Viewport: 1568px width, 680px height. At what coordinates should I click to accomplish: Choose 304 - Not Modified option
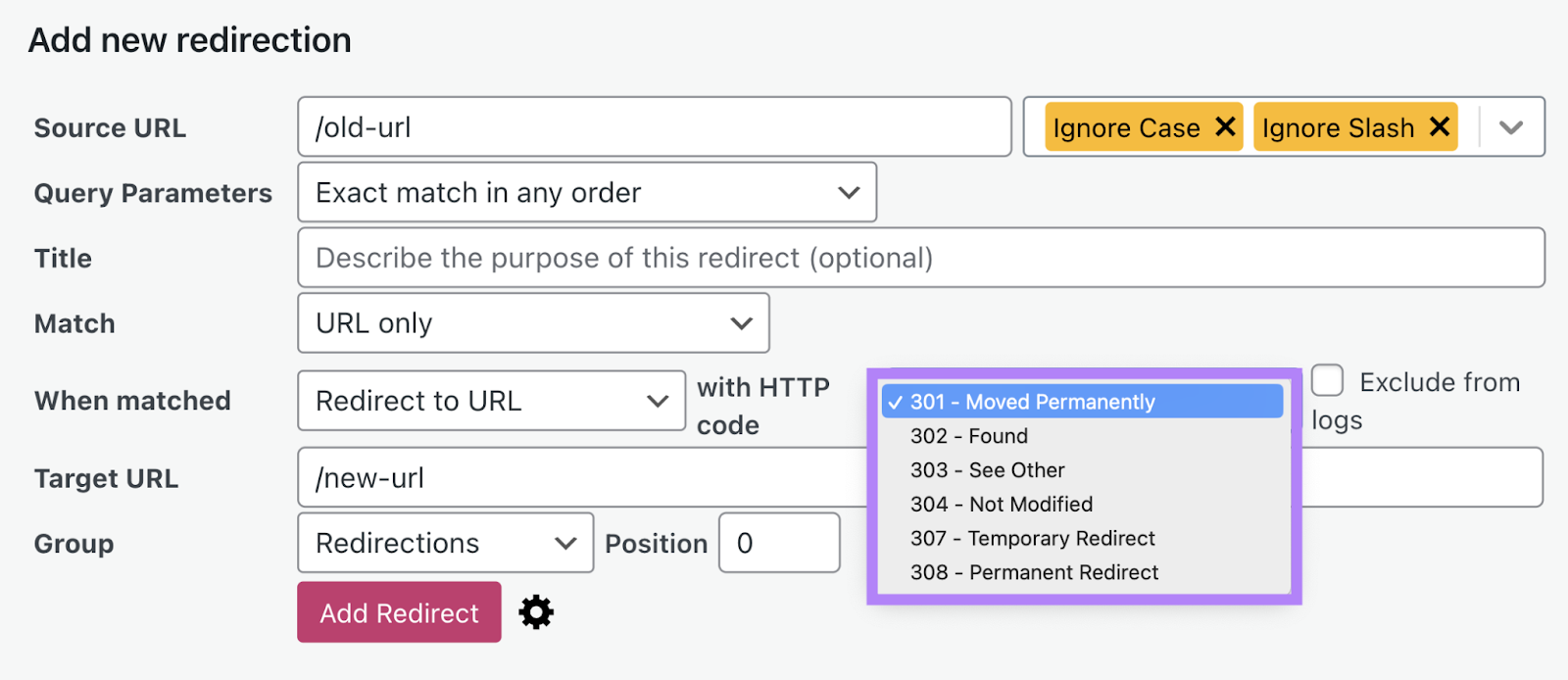pos(1001,505)
